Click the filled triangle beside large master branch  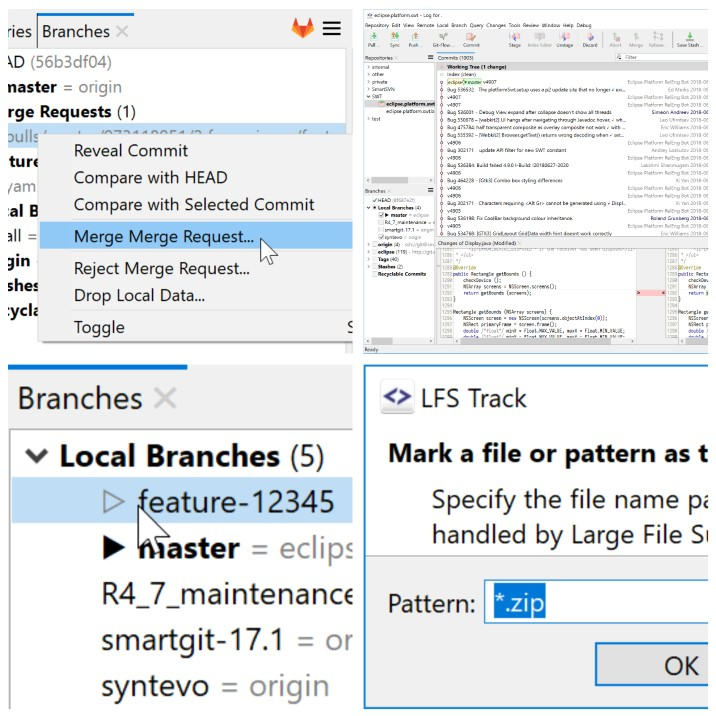point(113,548)
